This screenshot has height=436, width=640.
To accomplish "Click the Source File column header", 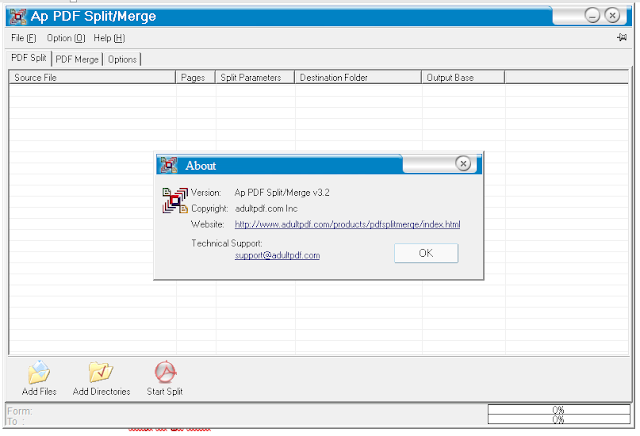I will pyautogui.click(x=92, y=77).
